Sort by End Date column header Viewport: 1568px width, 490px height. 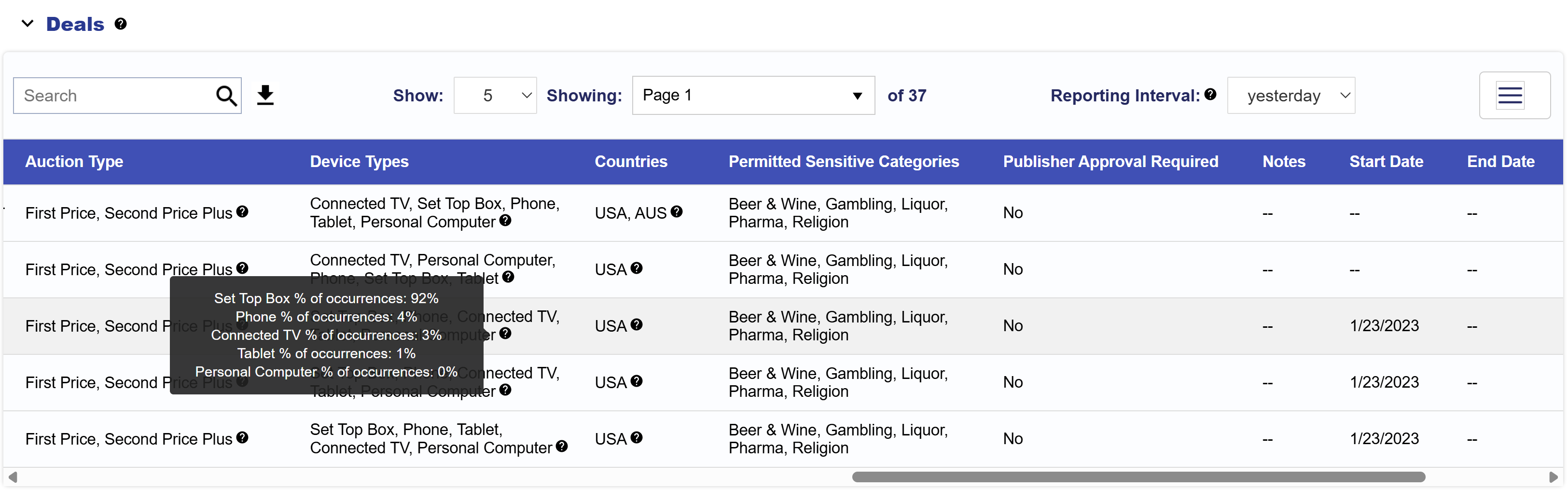(x=1500, y=161)
